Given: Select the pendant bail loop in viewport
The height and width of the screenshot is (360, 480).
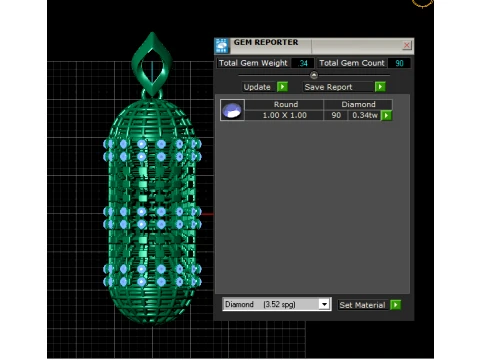Looking at the screenshot, I should tap(152, 65).
